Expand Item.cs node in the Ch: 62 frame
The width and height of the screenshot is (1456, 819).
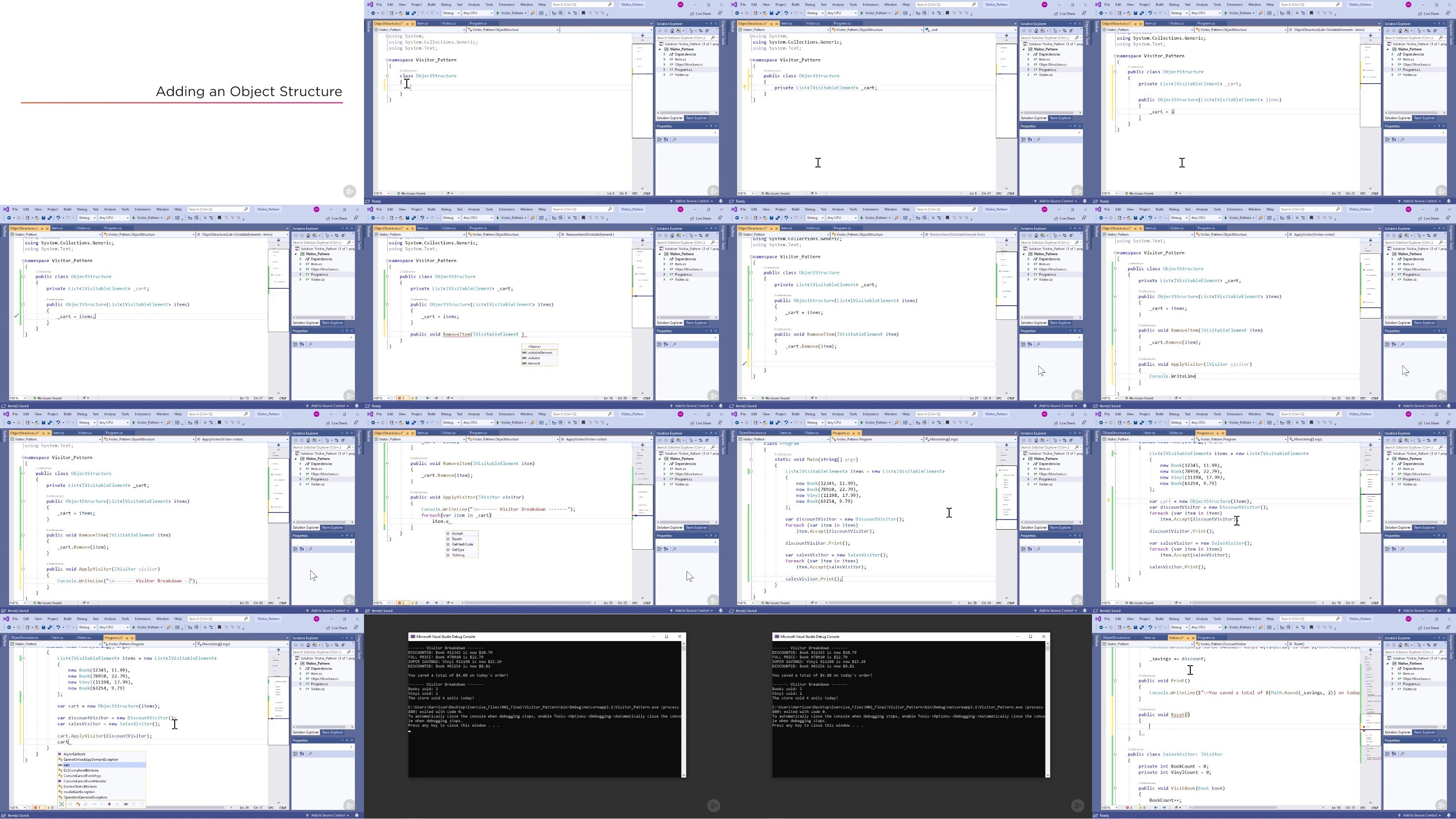(x=301, y=469)
